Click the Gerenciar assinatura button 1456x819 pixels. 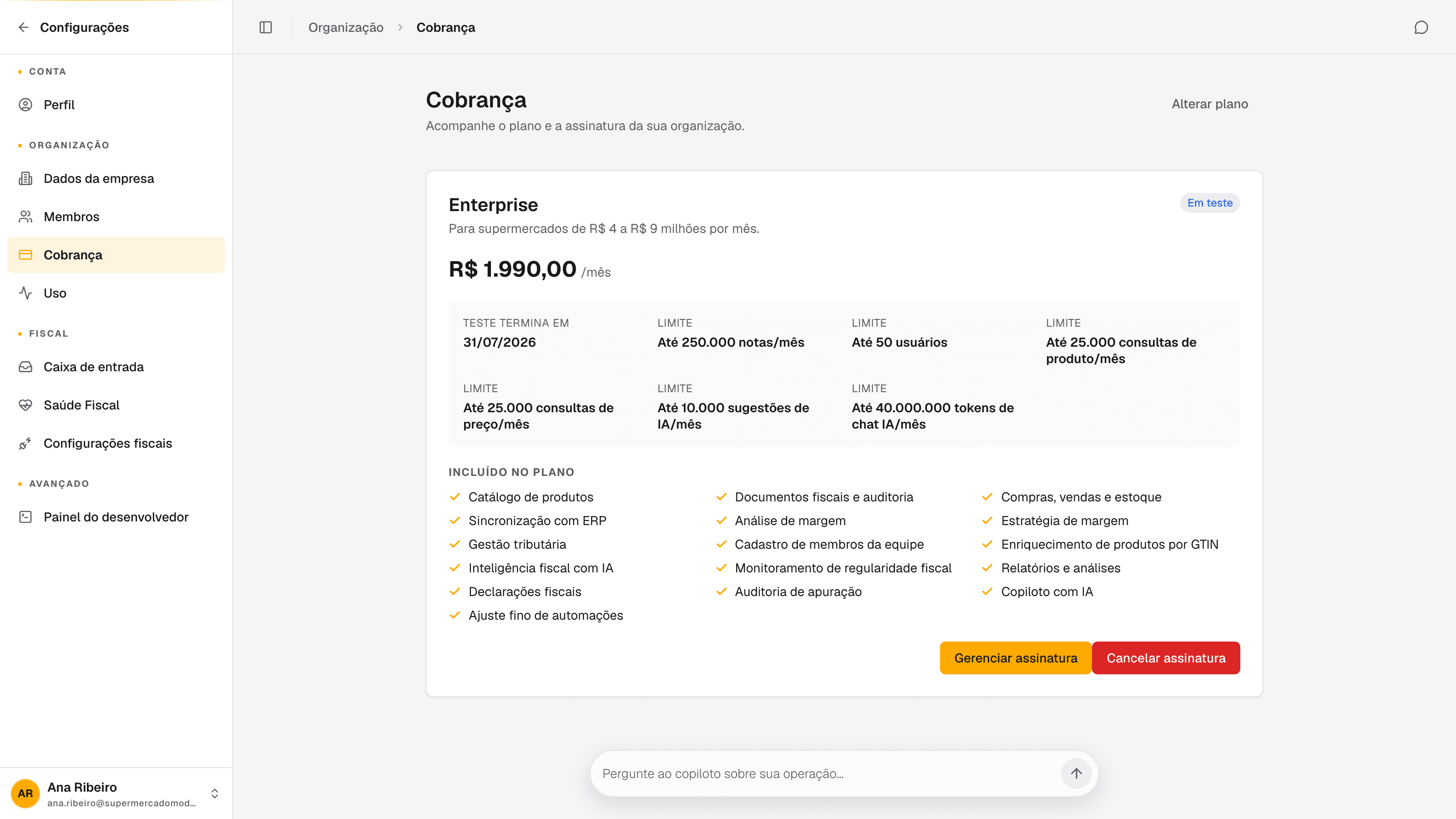1016,658
